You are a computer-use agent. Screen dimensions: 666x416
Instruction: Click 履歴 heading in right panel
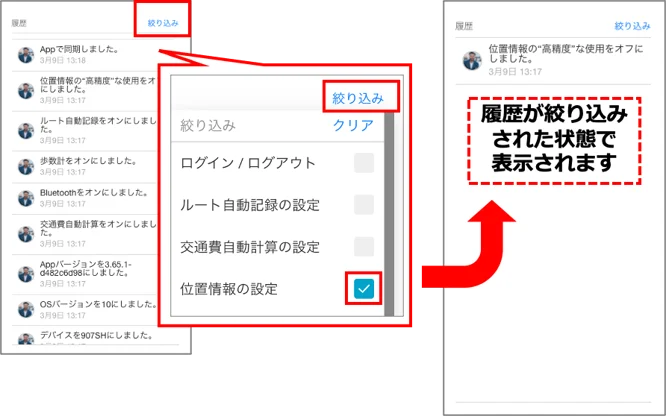point(464,26)
